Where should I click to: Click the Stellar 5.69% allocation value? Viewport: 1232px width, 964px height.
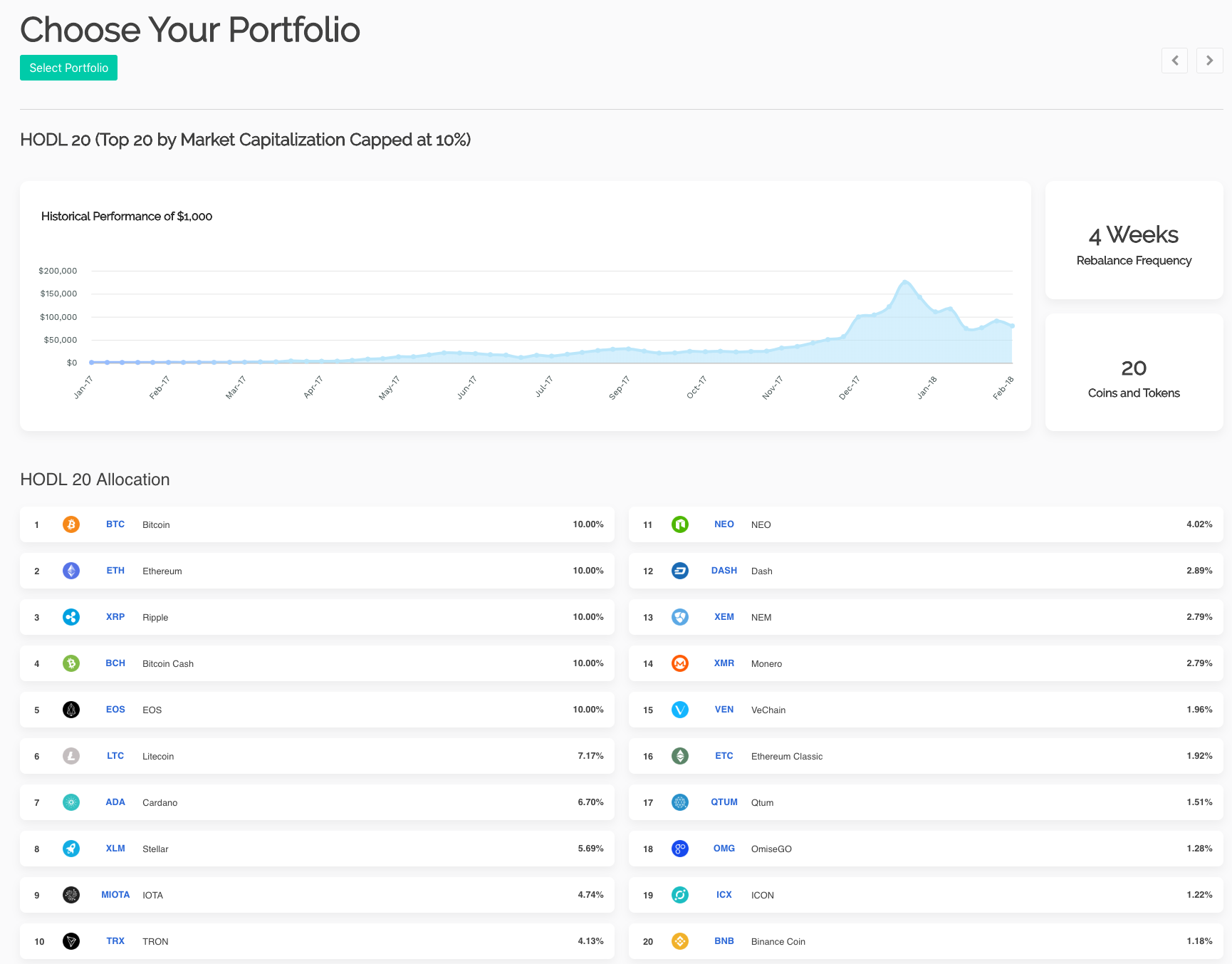coord(590,849)
